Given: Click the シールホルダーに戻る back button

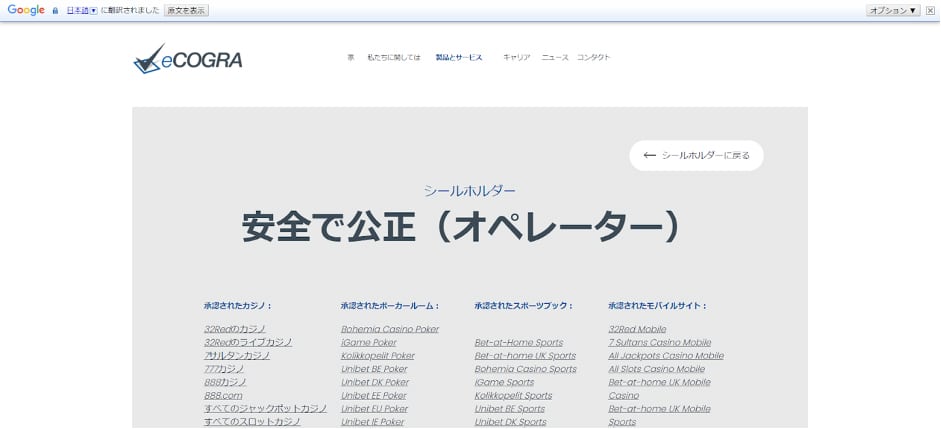Looking at the screenshot, I should 696,155.
